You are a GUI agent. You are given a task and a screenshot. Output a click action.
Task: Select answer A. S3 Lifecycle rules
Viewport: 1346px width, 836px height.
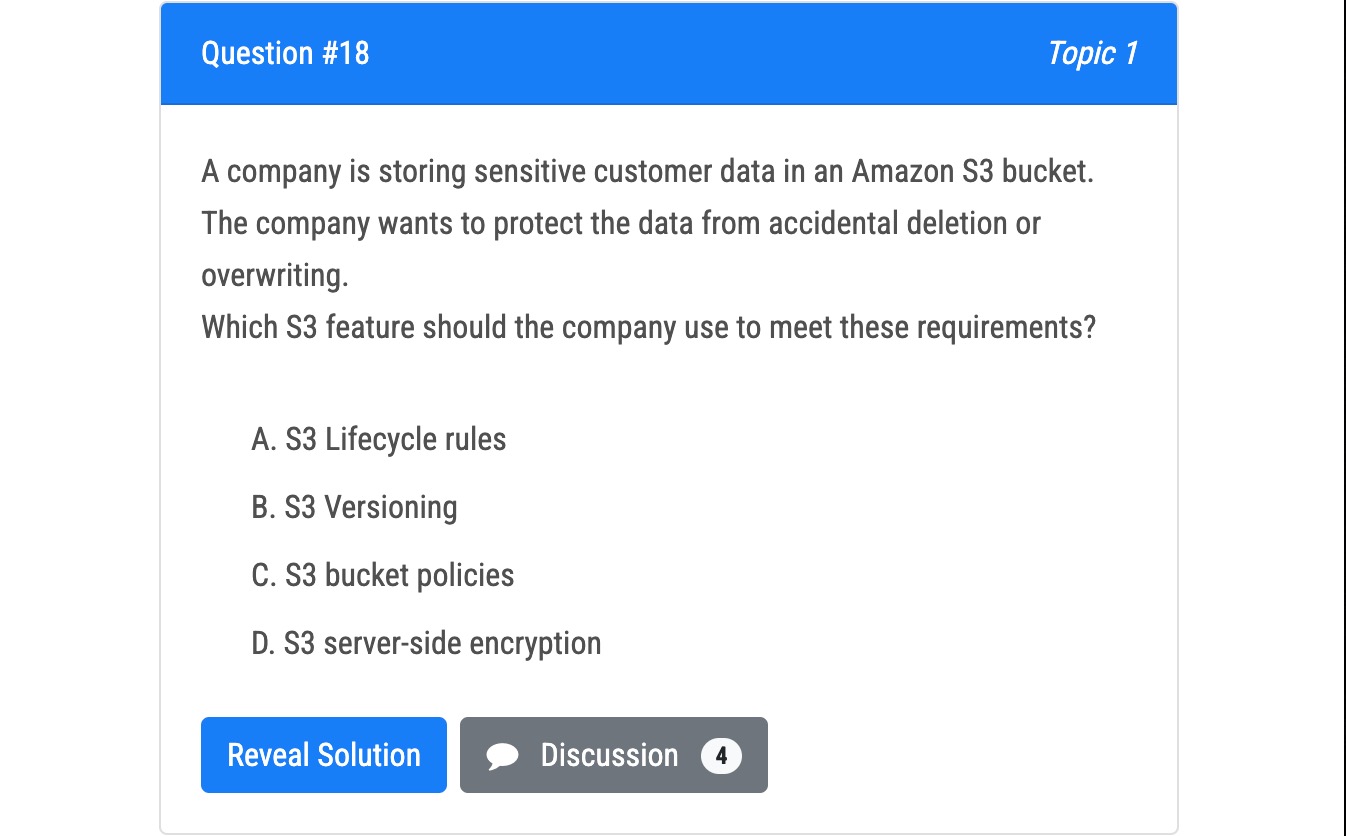tap(379, 439)
